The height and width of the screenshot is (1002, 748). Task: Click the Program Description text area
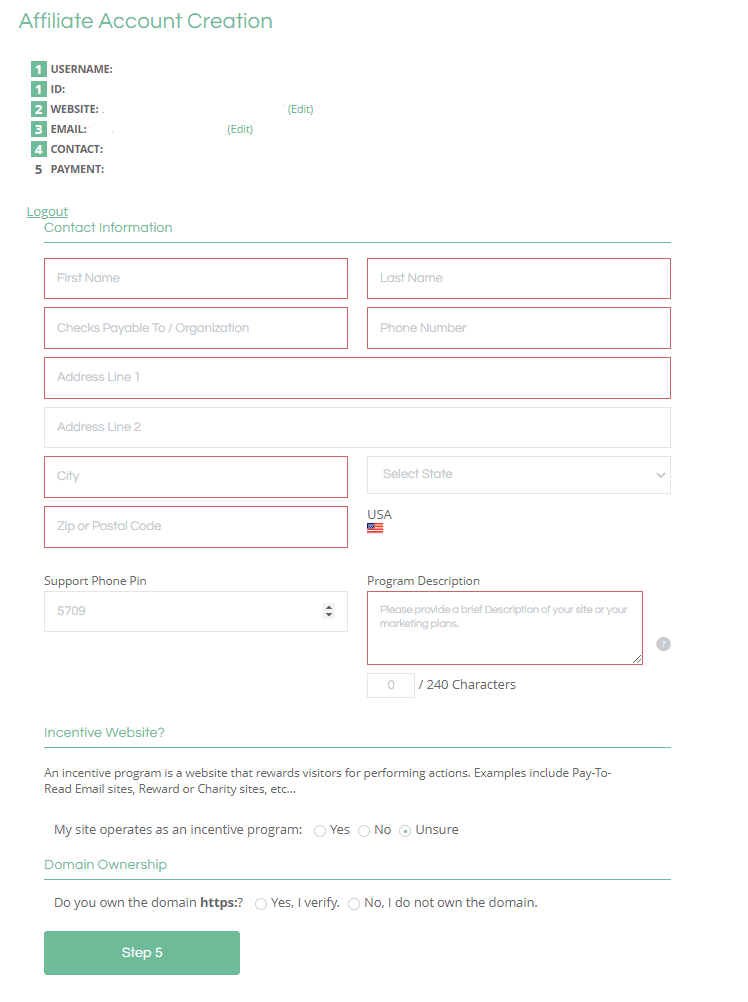(x=504, y=628)
